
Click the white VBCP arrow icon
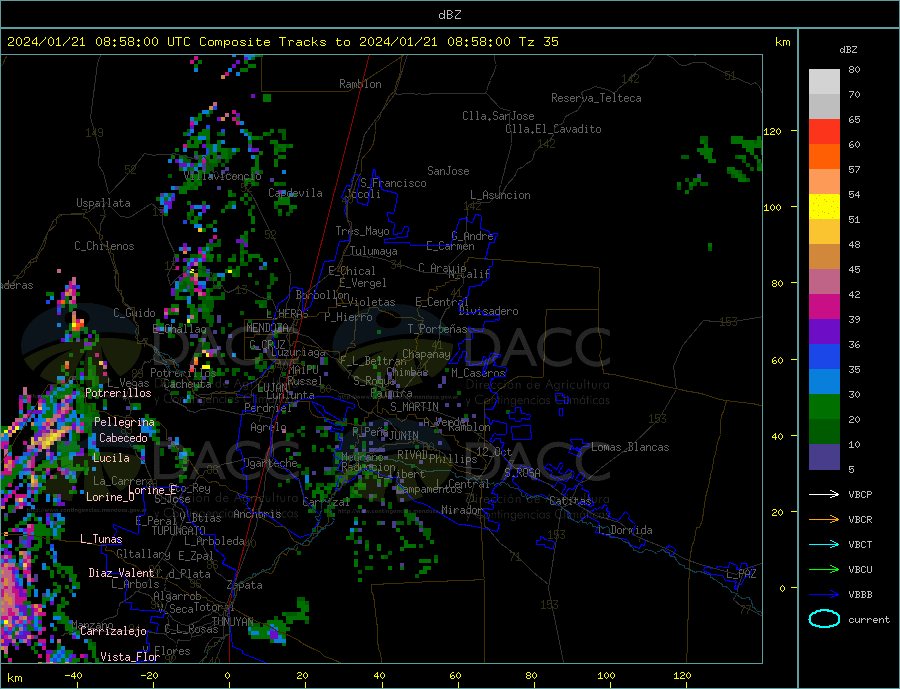tap(824, 494)
